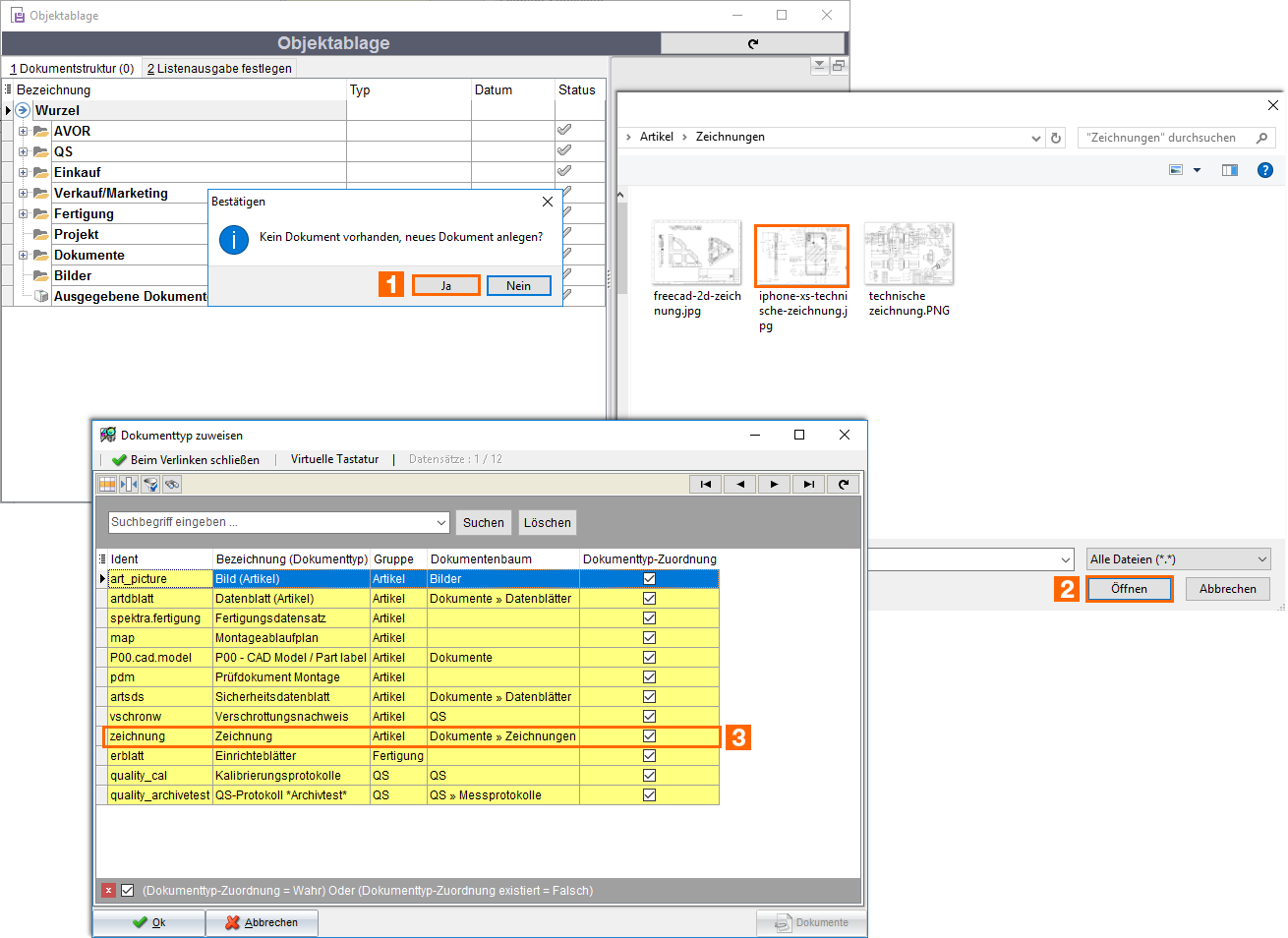Viewport: 1288px width, 938px height.
Task: Click Abbrechen in the file dialog
Action: point(1227,588)
